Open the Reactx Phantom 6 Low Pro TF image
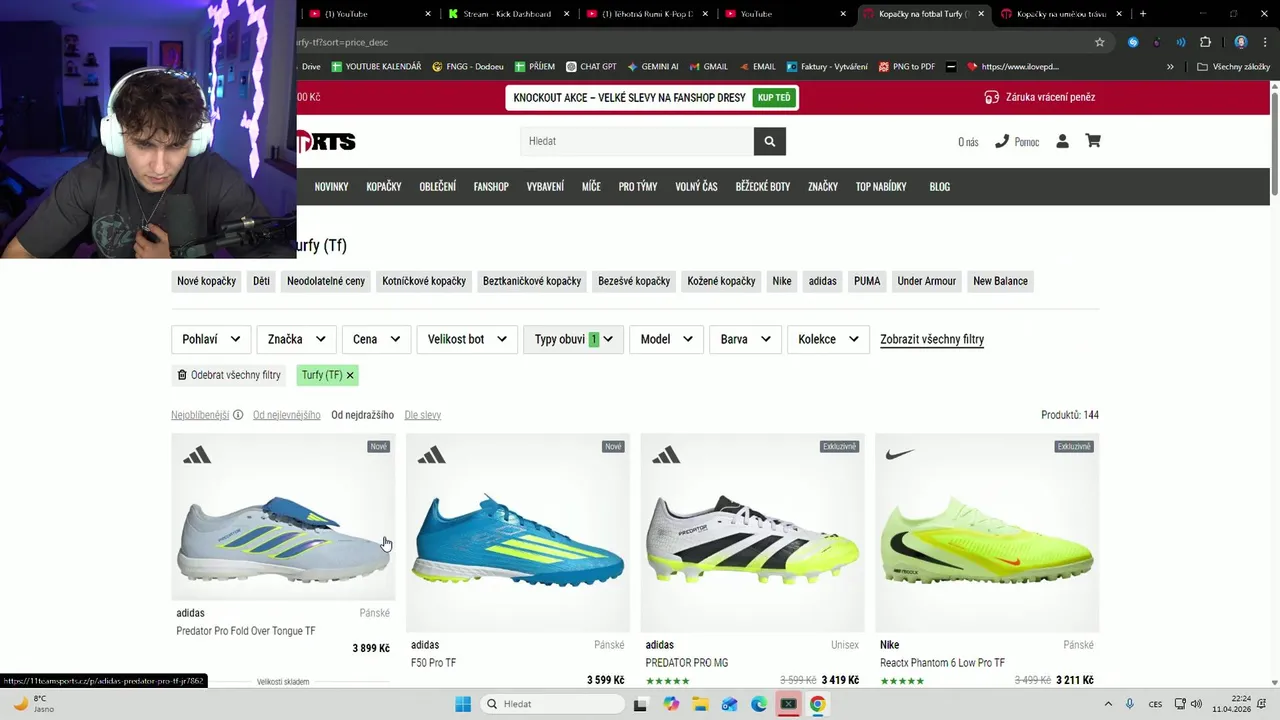 (987, 533)
